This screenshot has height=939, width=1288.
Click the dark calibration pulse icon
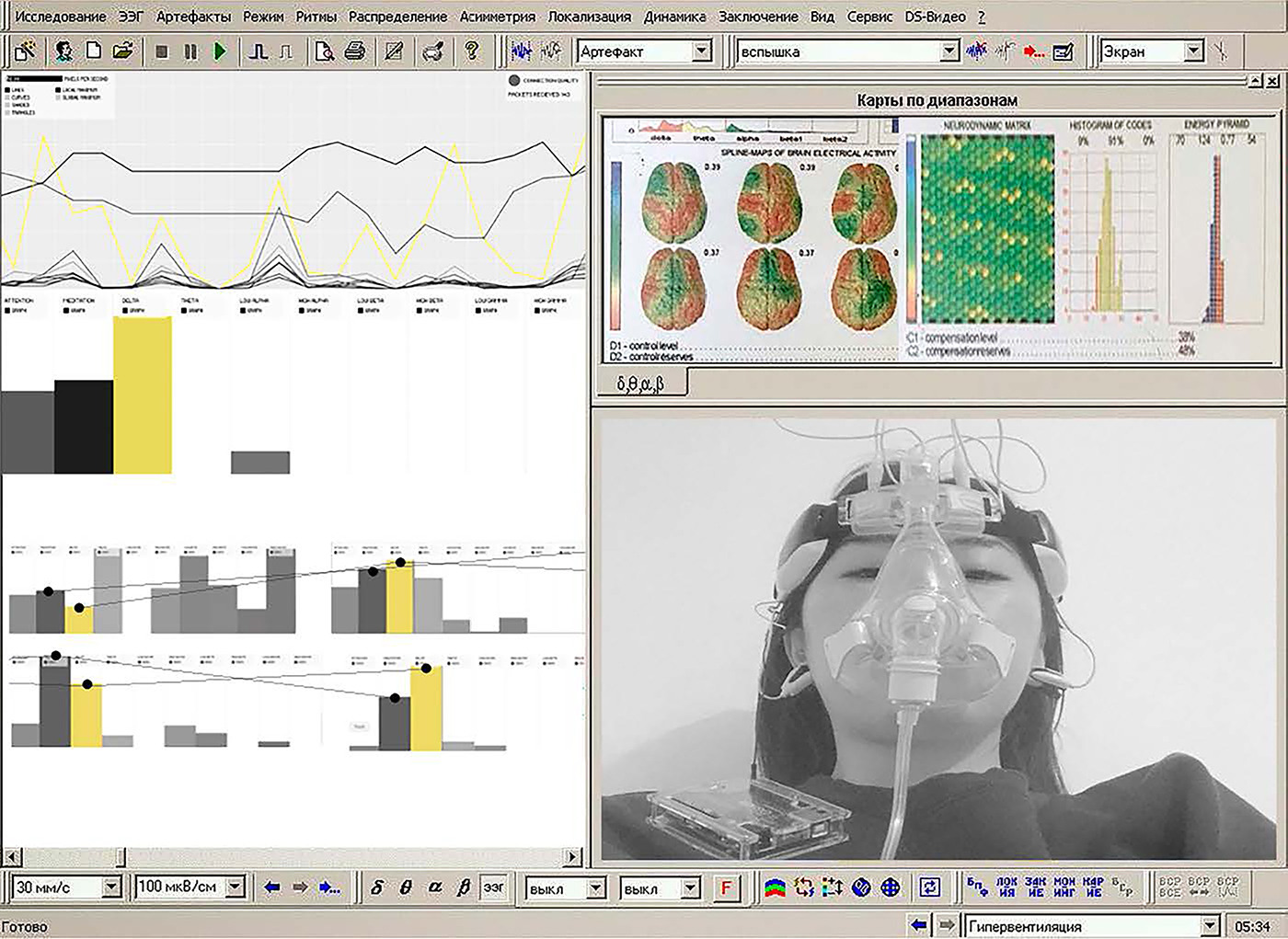click(x=259, y=52)
